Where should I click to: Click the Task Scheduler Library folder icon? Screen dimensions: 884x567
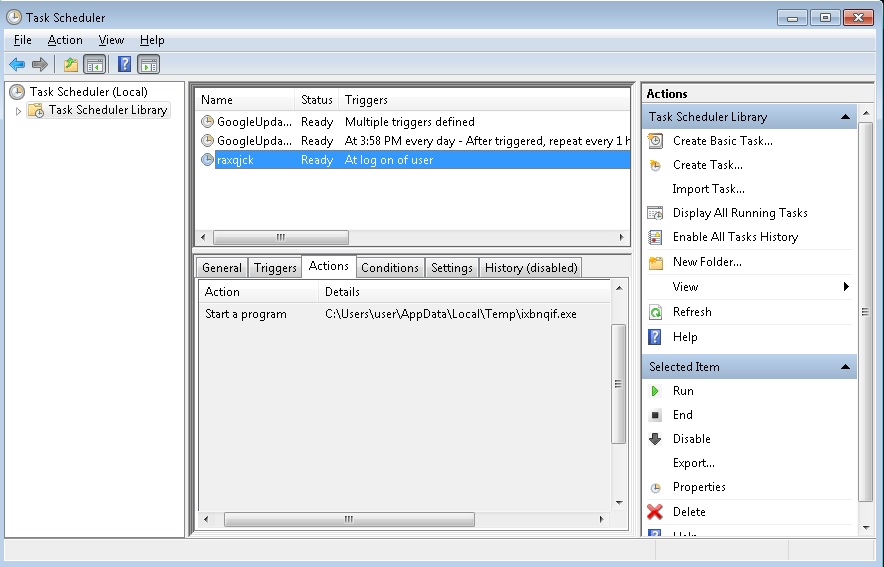pos(36,110)
